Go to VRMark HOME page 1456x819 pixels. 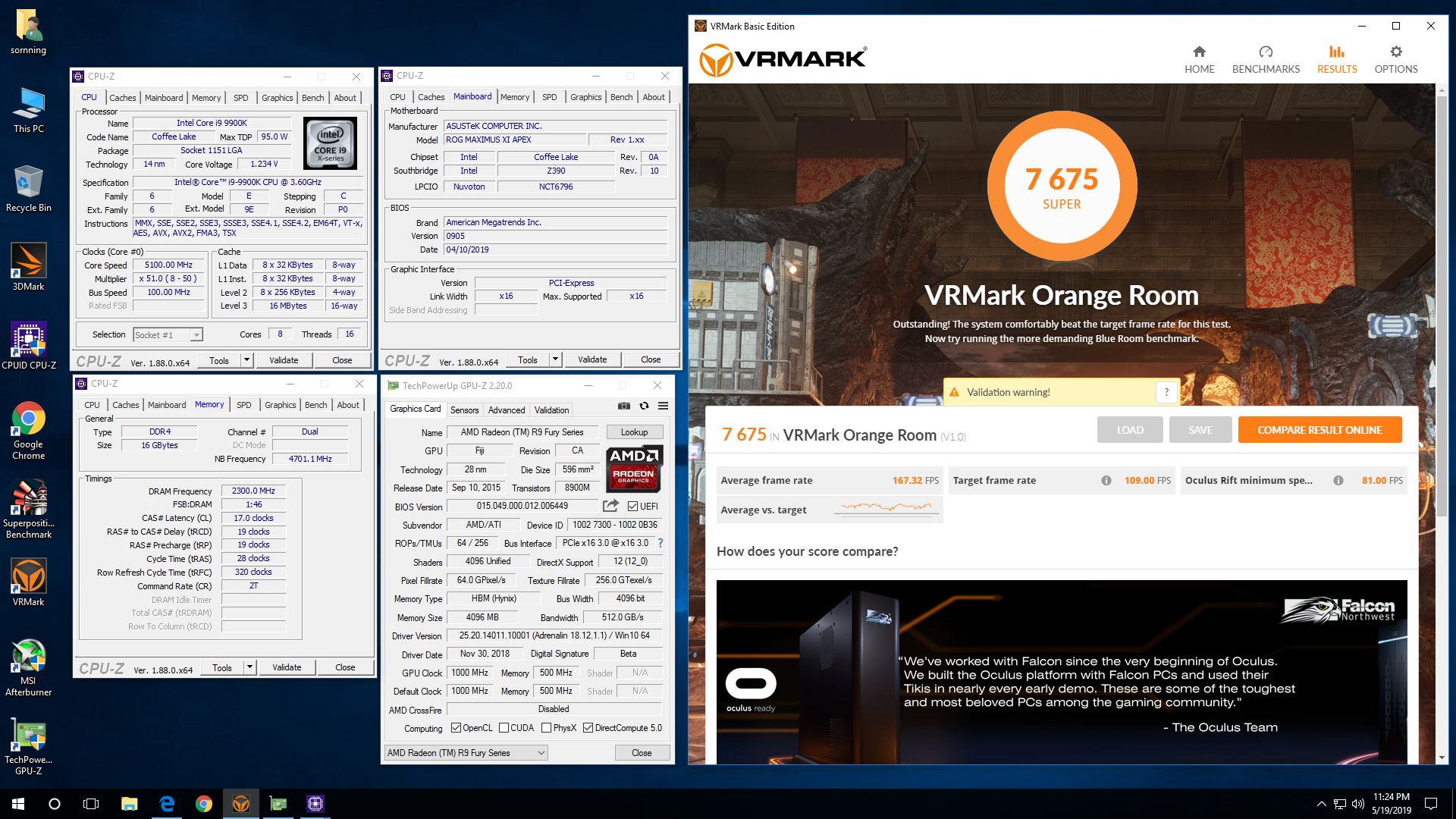click(x=1199, y=59)
